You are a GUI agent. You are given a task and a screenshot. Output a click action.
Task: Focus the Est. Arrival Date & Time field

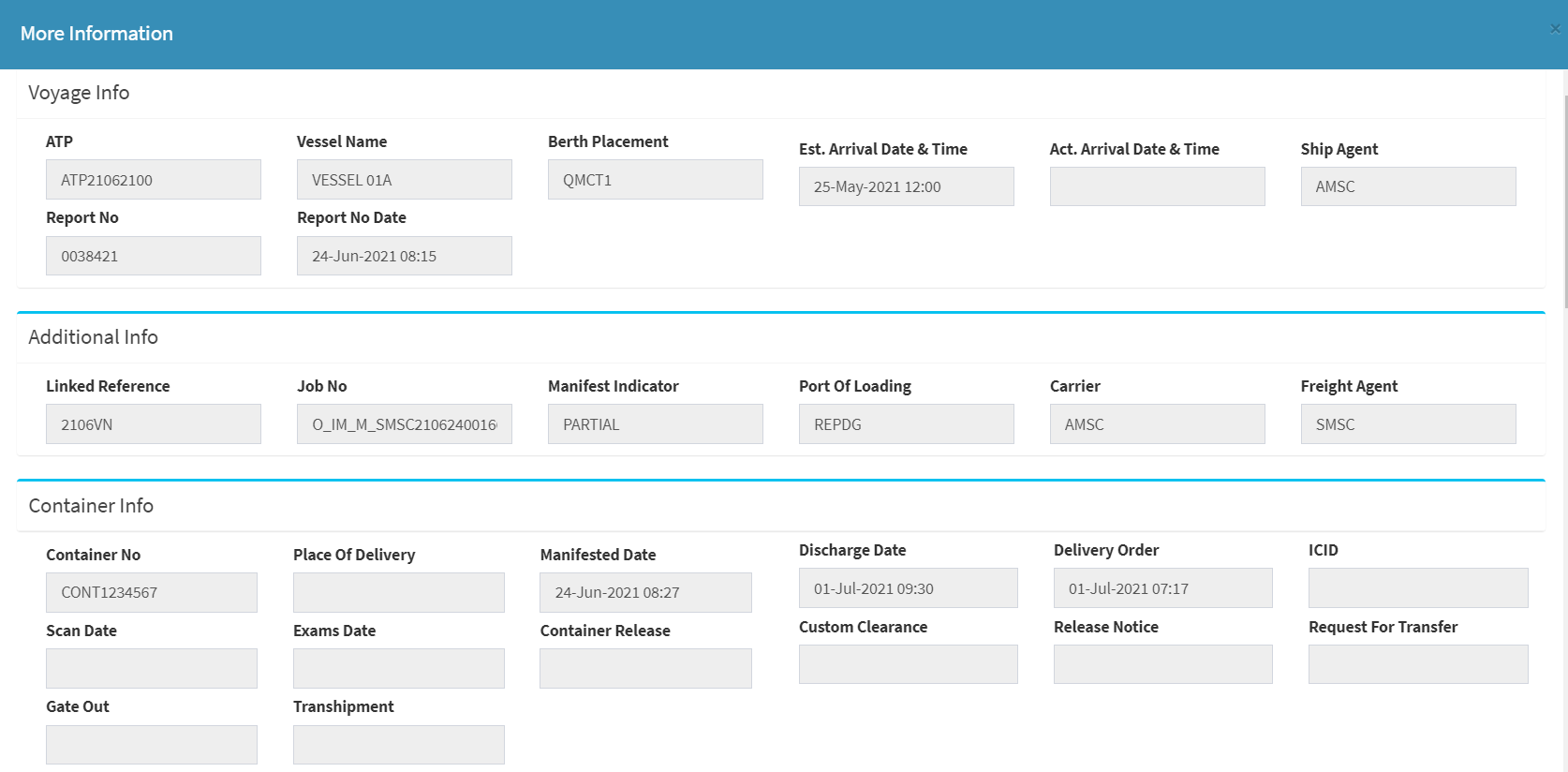tap(907, 186)
